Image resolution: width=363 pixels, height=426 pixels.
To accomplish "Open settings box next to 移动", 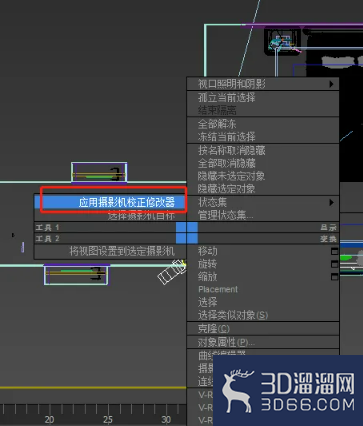I will coord(334,251).
